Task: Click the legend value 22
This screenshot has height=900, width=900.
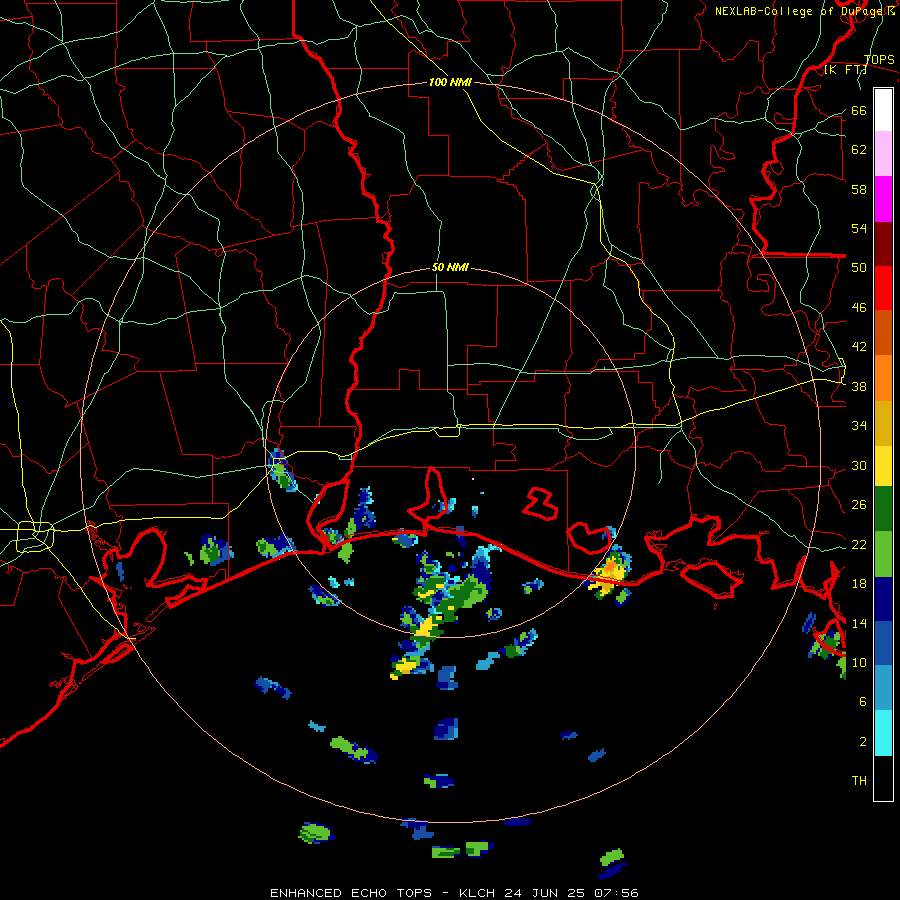Action: tap(859, 545)
